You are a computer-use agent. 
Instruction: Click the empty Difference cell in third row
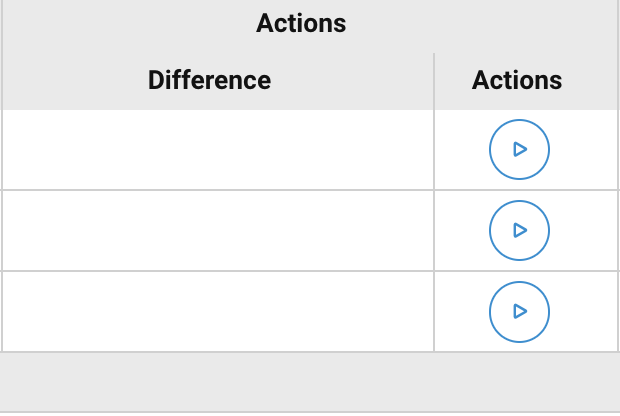click(218, 311)
